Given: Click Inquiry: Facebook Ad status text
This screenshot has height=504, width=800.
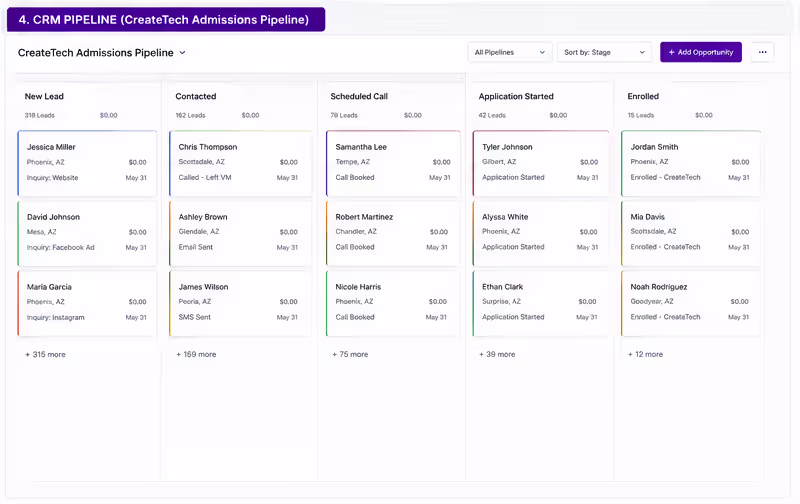Looking at the screenshot, I should tap(61, 247).
